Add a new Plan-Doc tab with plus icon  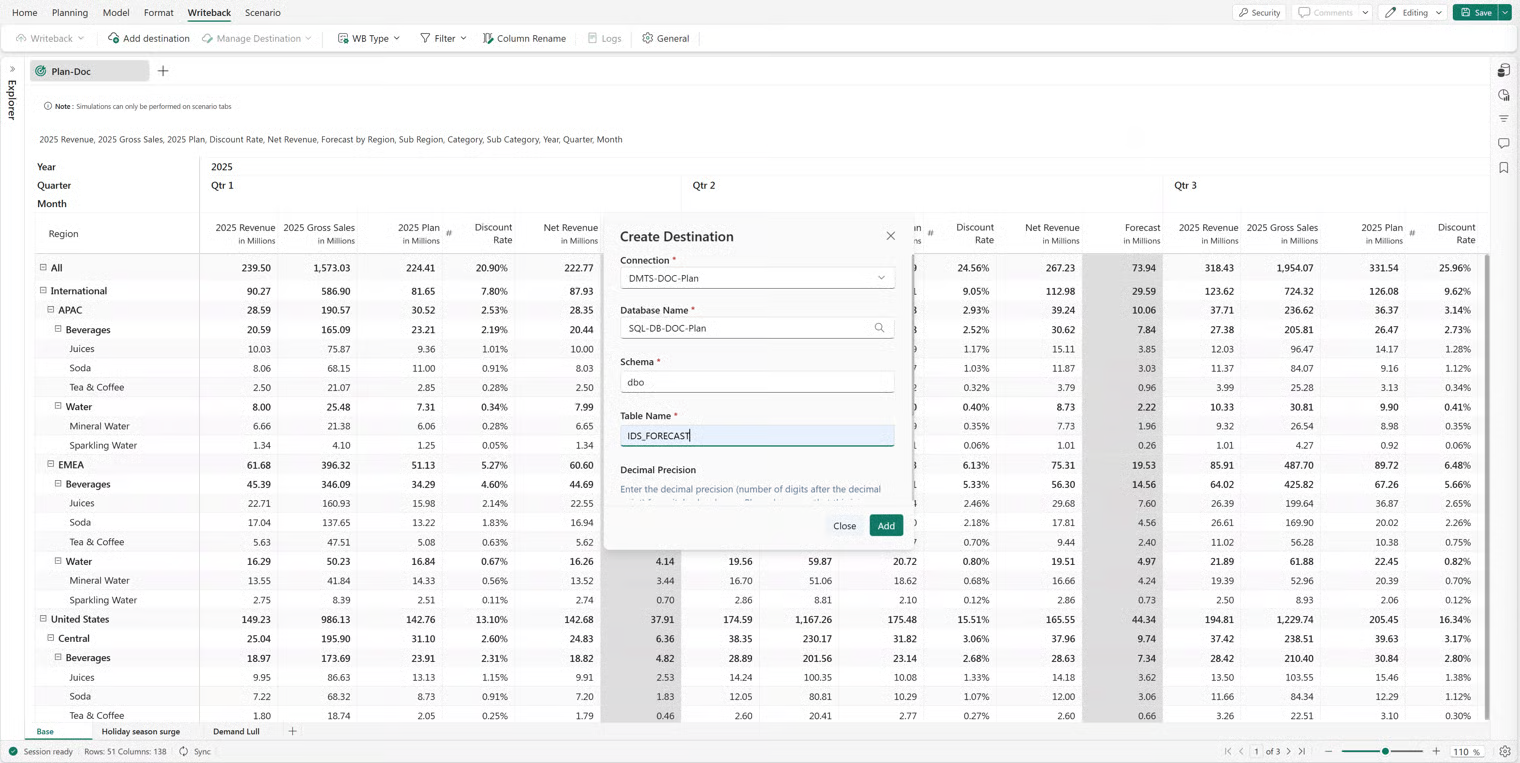pos(163,71)
